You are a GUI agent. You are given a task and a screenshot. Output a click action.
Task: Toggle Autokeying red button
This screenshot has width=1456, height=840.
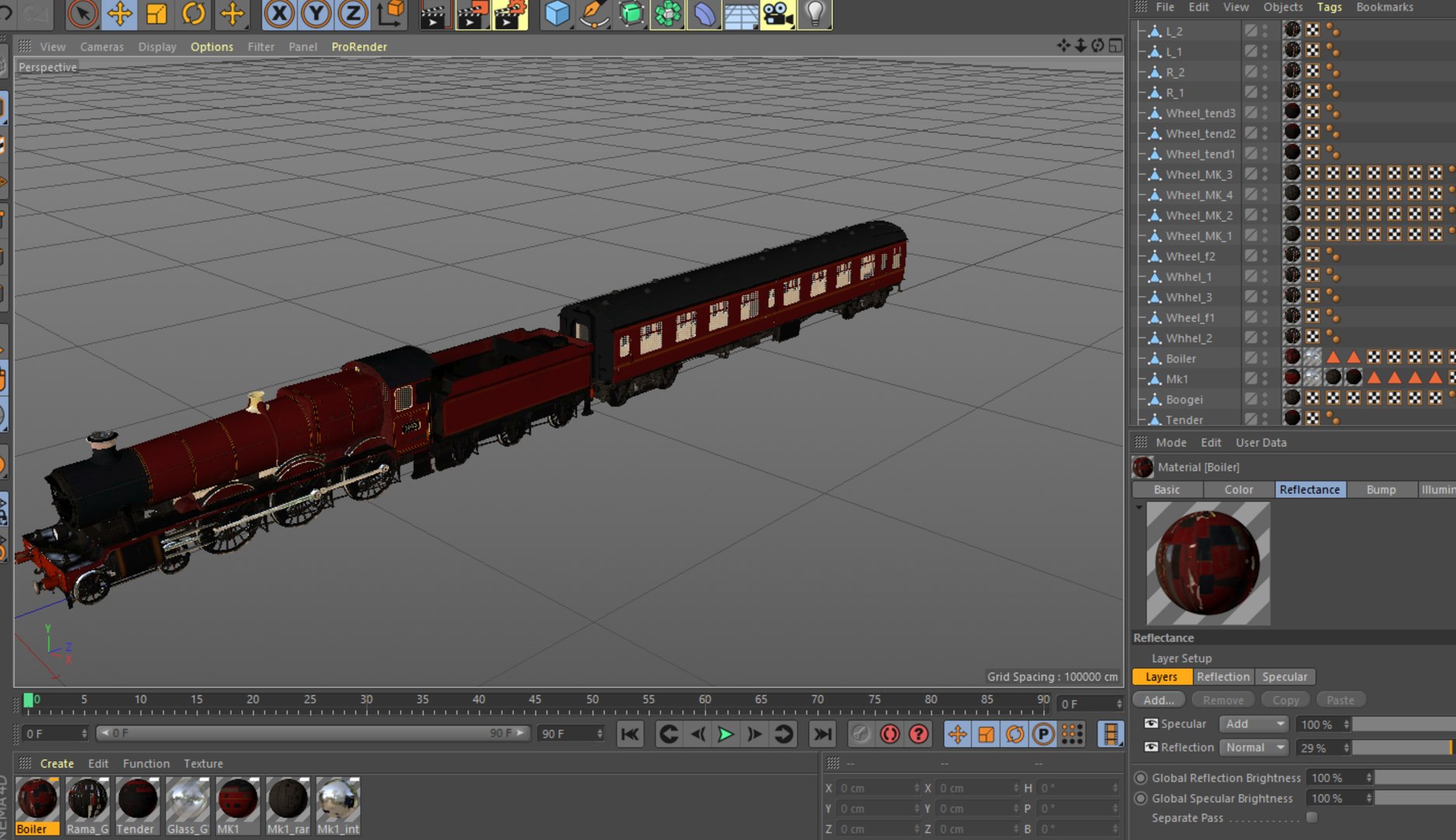890,734
